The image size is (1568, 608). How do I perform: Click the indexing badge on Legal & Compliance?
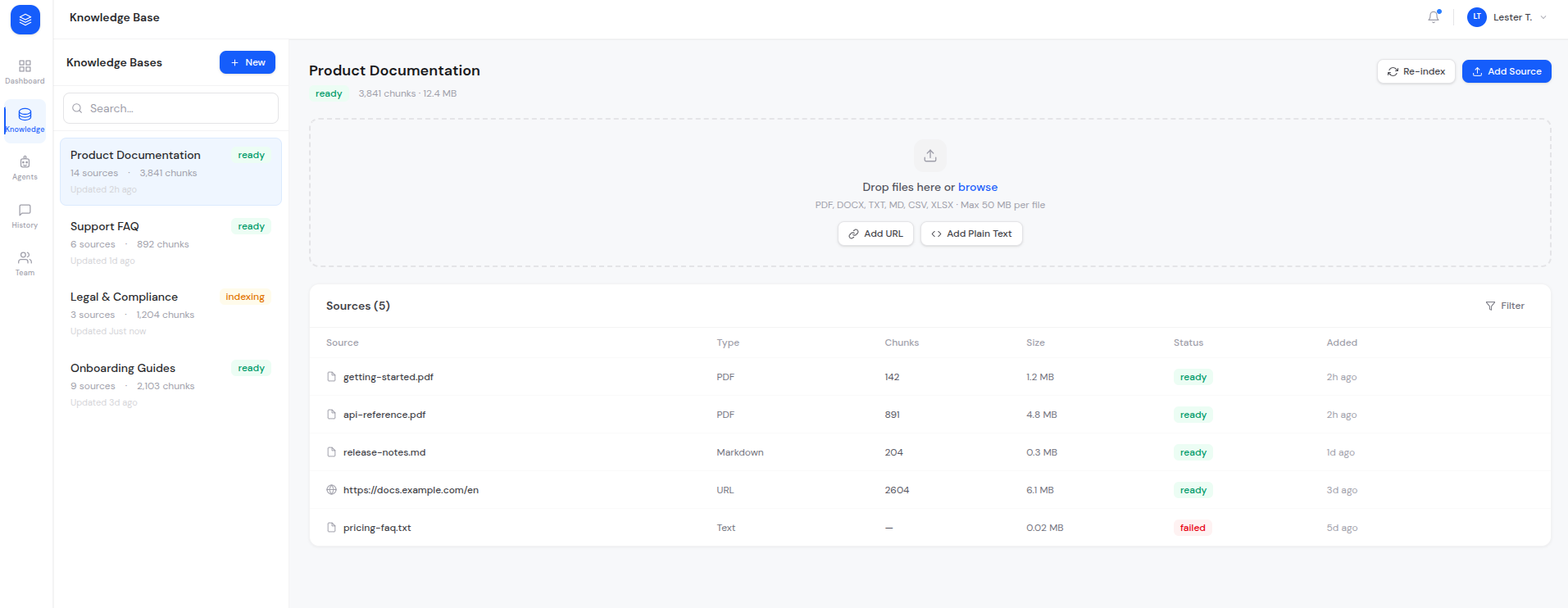coord(245,297)
